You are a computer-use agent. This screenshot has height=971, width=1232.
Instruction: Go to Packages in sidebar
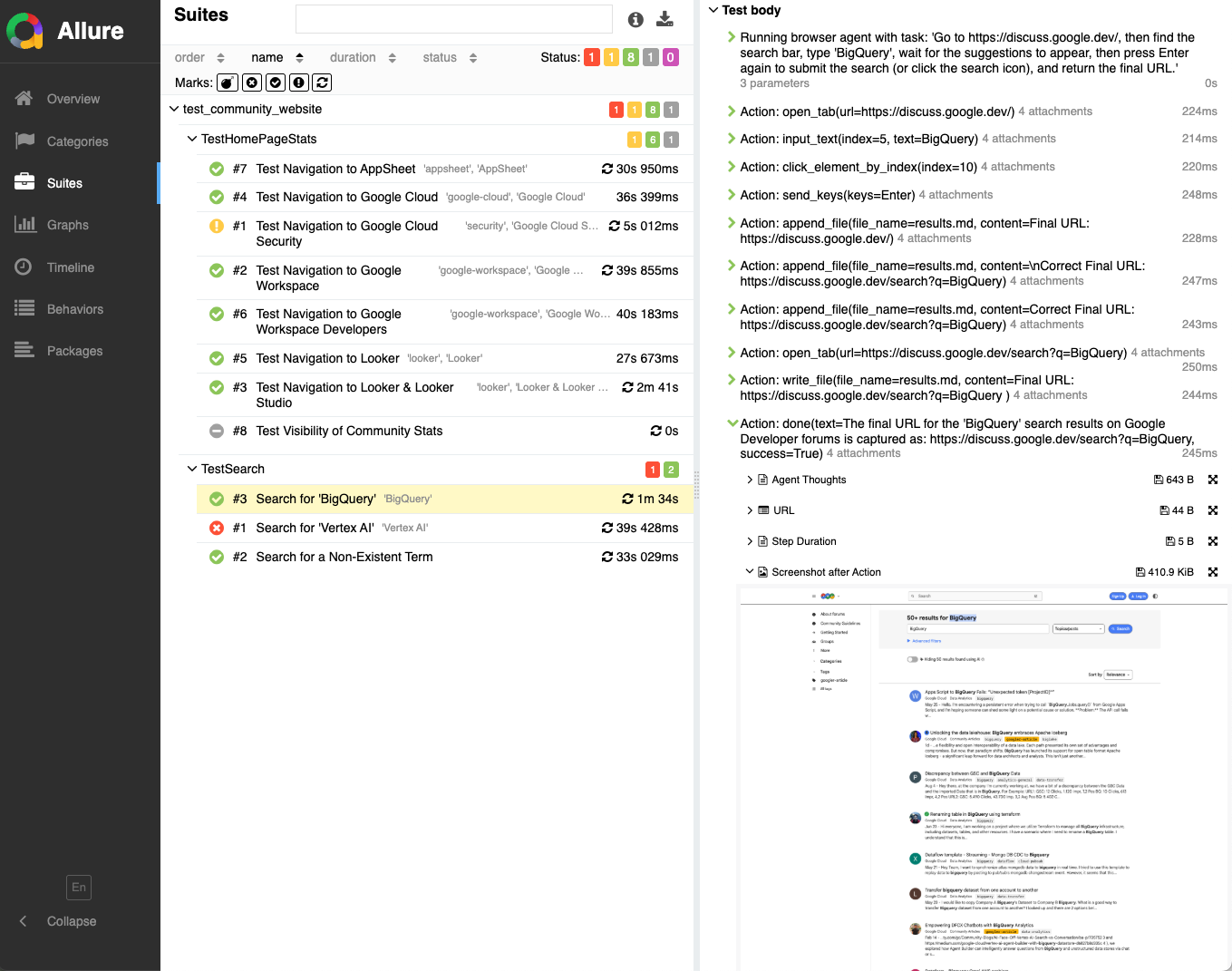click(x=75, y=351)
